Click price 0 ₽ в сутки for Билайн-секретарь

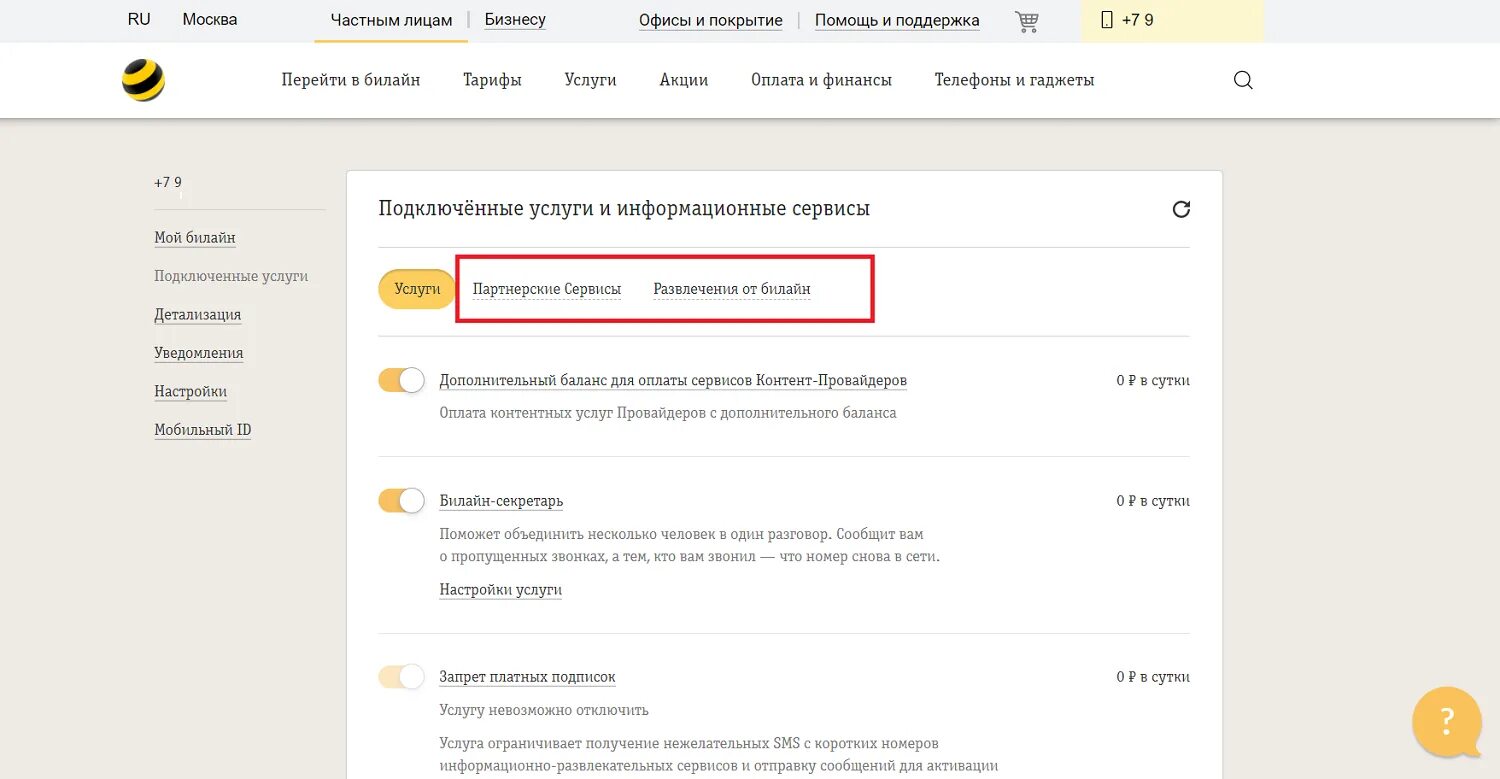point(1153,501)
